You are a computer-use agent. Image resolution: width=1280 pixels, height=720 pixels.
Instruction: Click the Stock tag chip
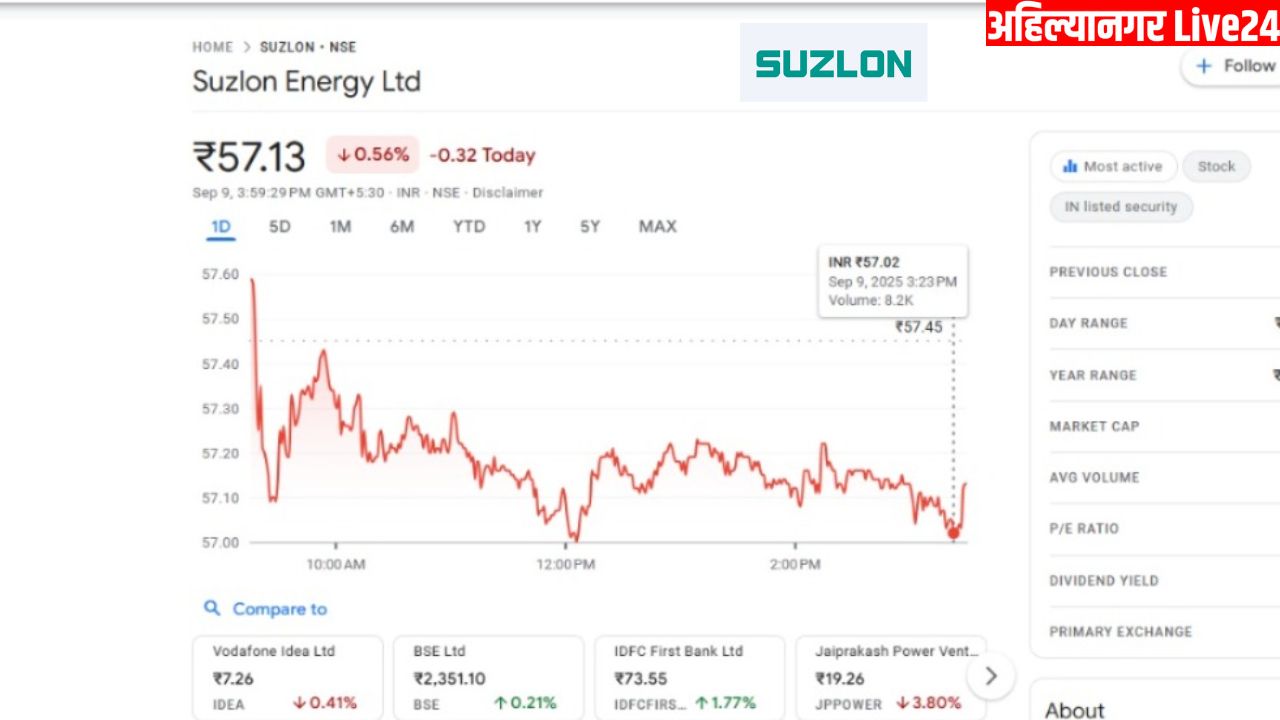[1216, 166]
